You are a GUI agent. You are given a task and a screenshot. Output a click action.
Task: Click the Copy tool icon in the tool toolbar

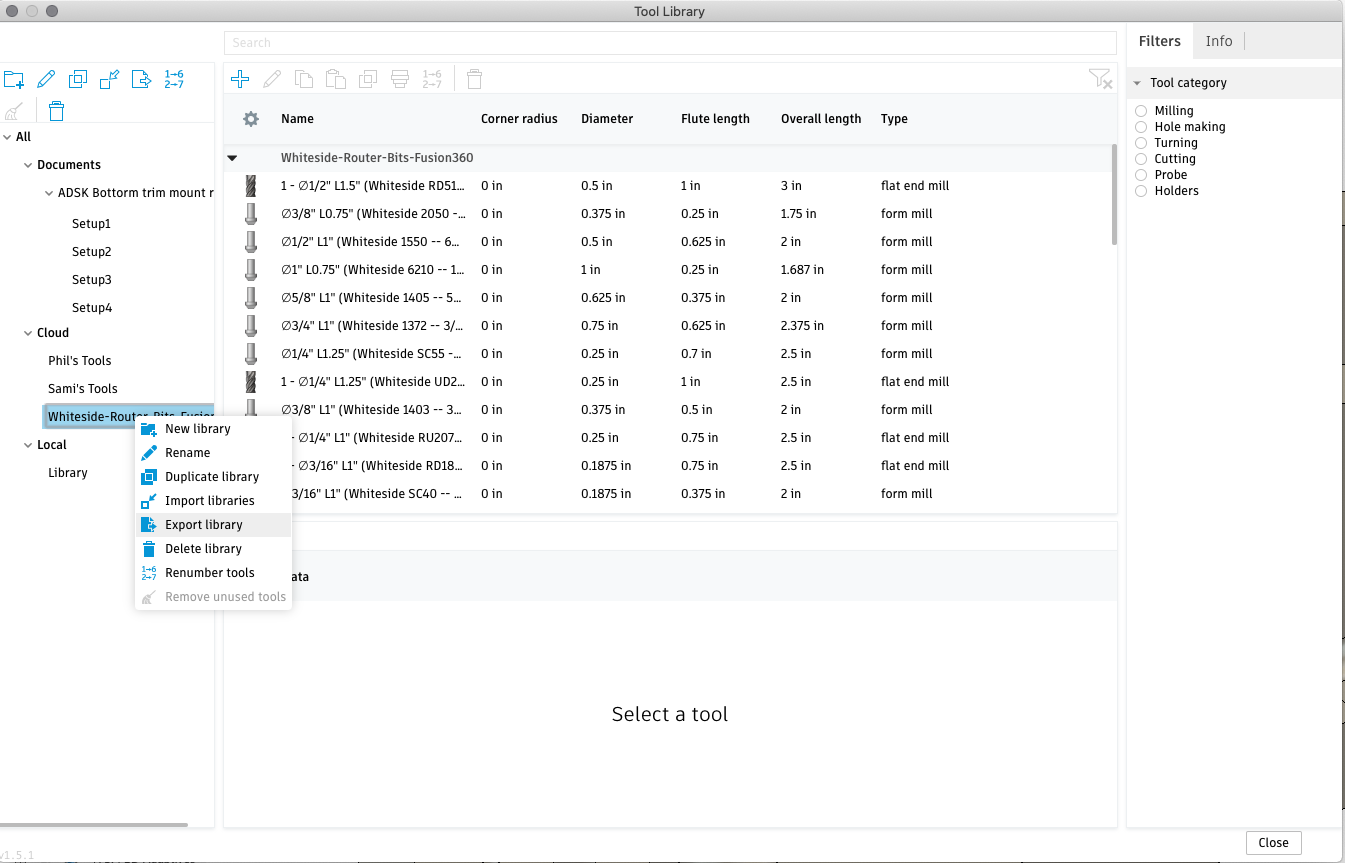point(304,78)
